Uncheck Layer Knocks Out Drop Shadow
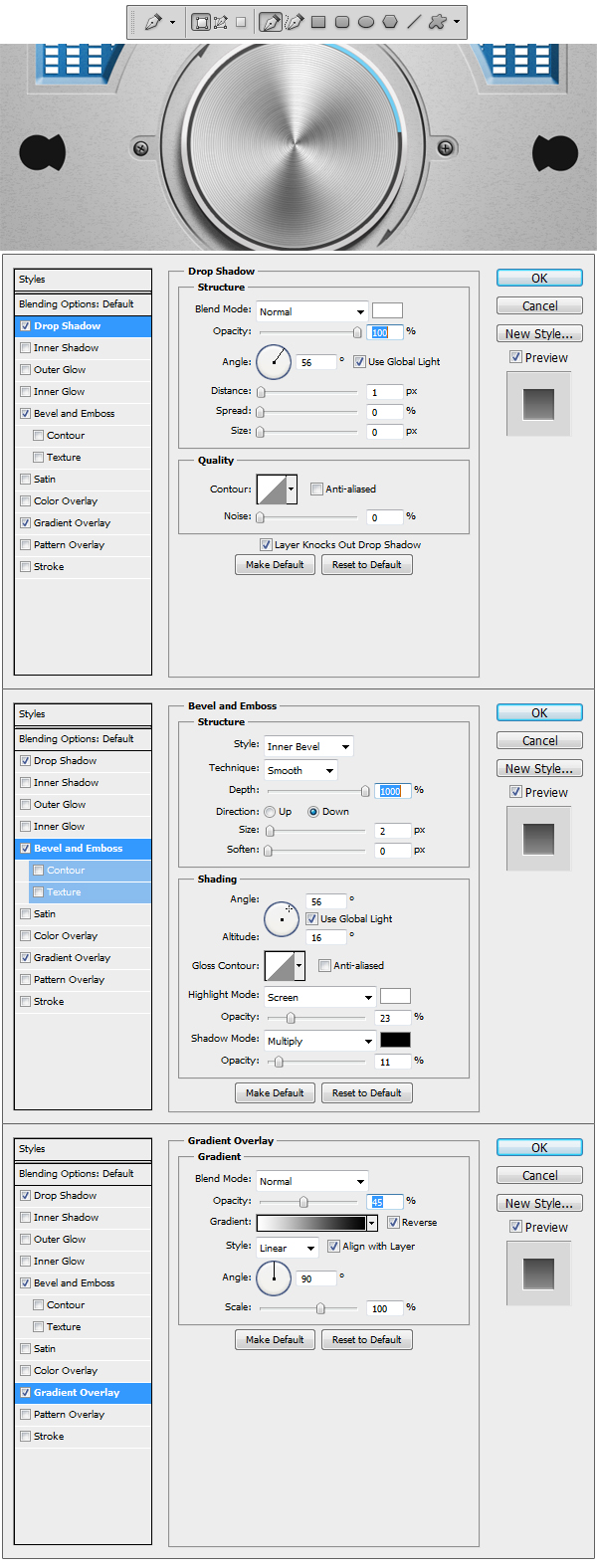Screen dimensions: 597x1568 click(266, 545)
